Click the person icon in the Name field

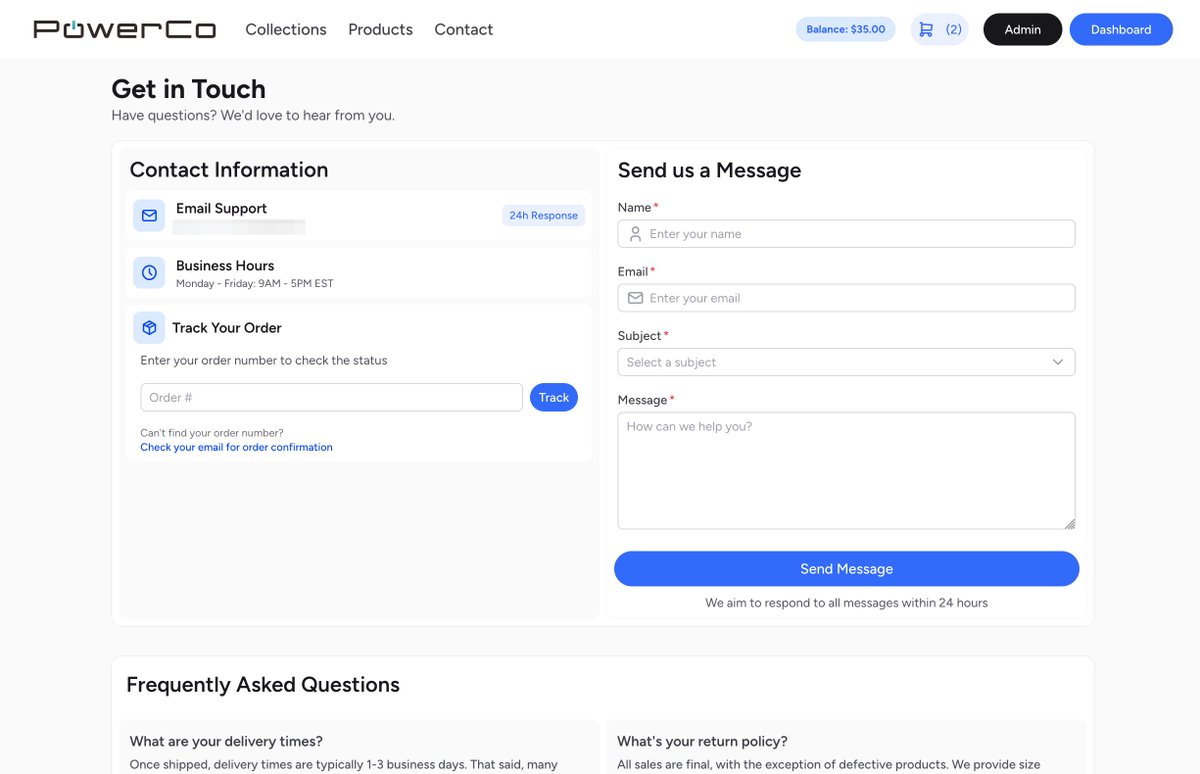(635, 233)
